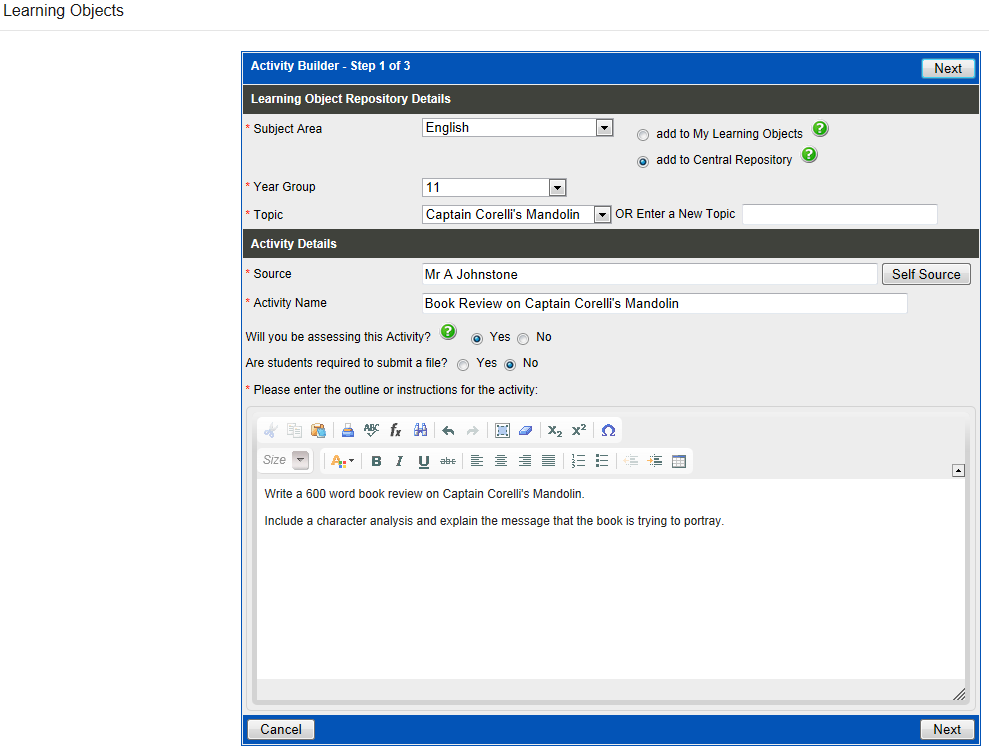
Task: Choose No for assessing this Activity
Action: [523, 339]
